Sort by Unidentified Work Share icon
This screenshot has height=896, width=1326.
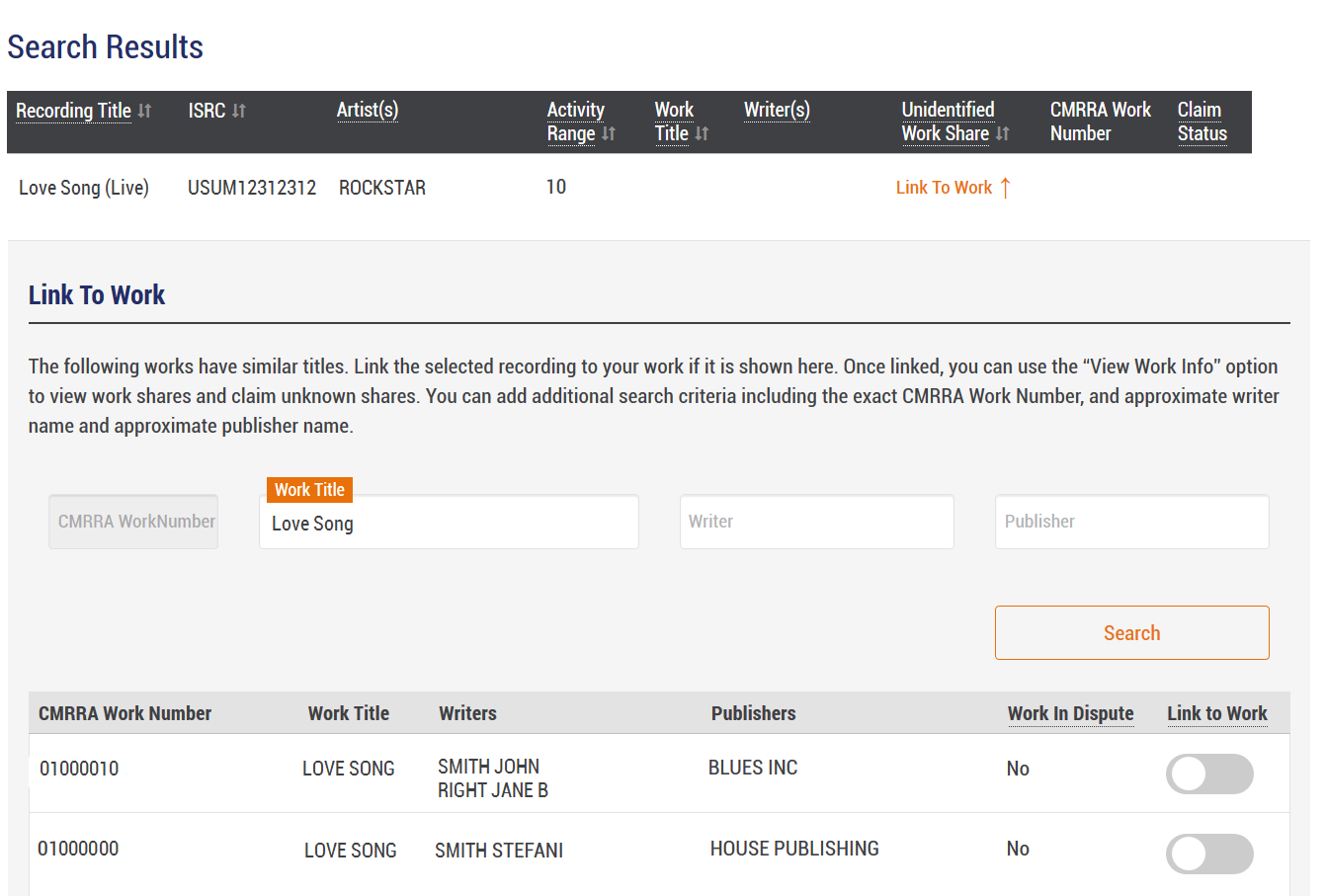pyautogui.click(x=1002, y=133)
